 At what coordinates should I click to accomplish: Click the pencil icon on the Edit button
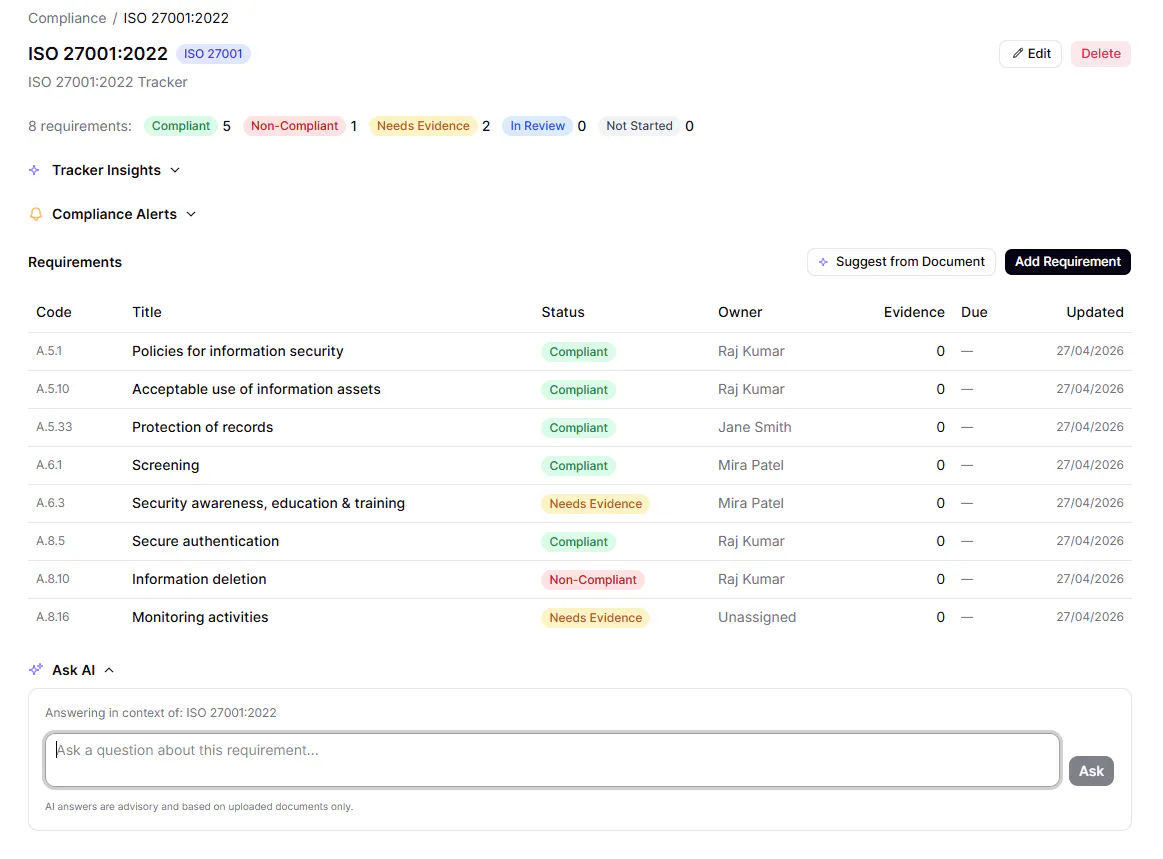tap(1018, 53)
